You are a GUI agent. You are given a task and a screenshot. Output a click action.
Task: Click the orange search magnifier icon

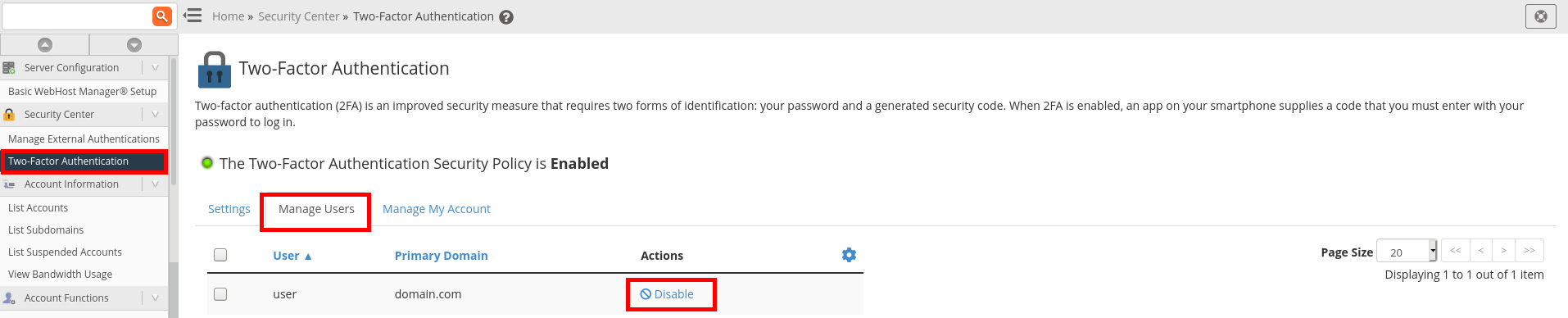[x=162, y=16]
